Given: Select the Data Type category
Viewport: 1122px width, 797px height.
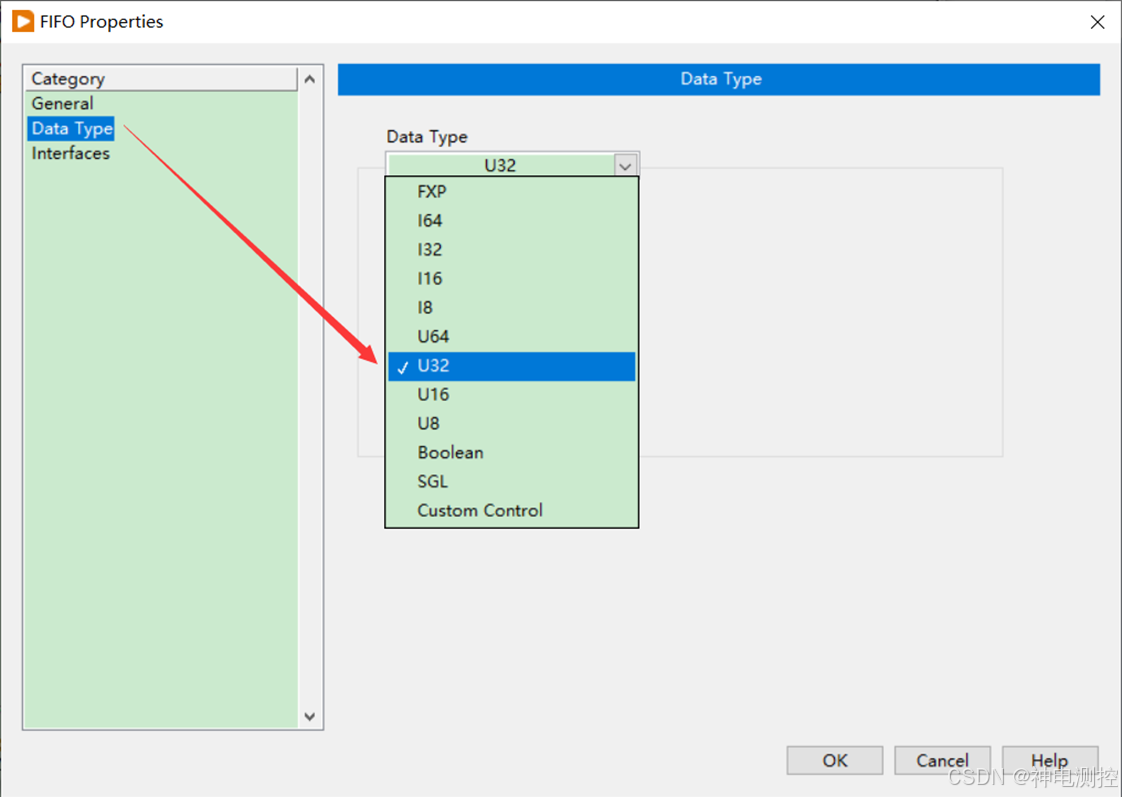Looking at the screenshot, I should click(x=72, y=129).
